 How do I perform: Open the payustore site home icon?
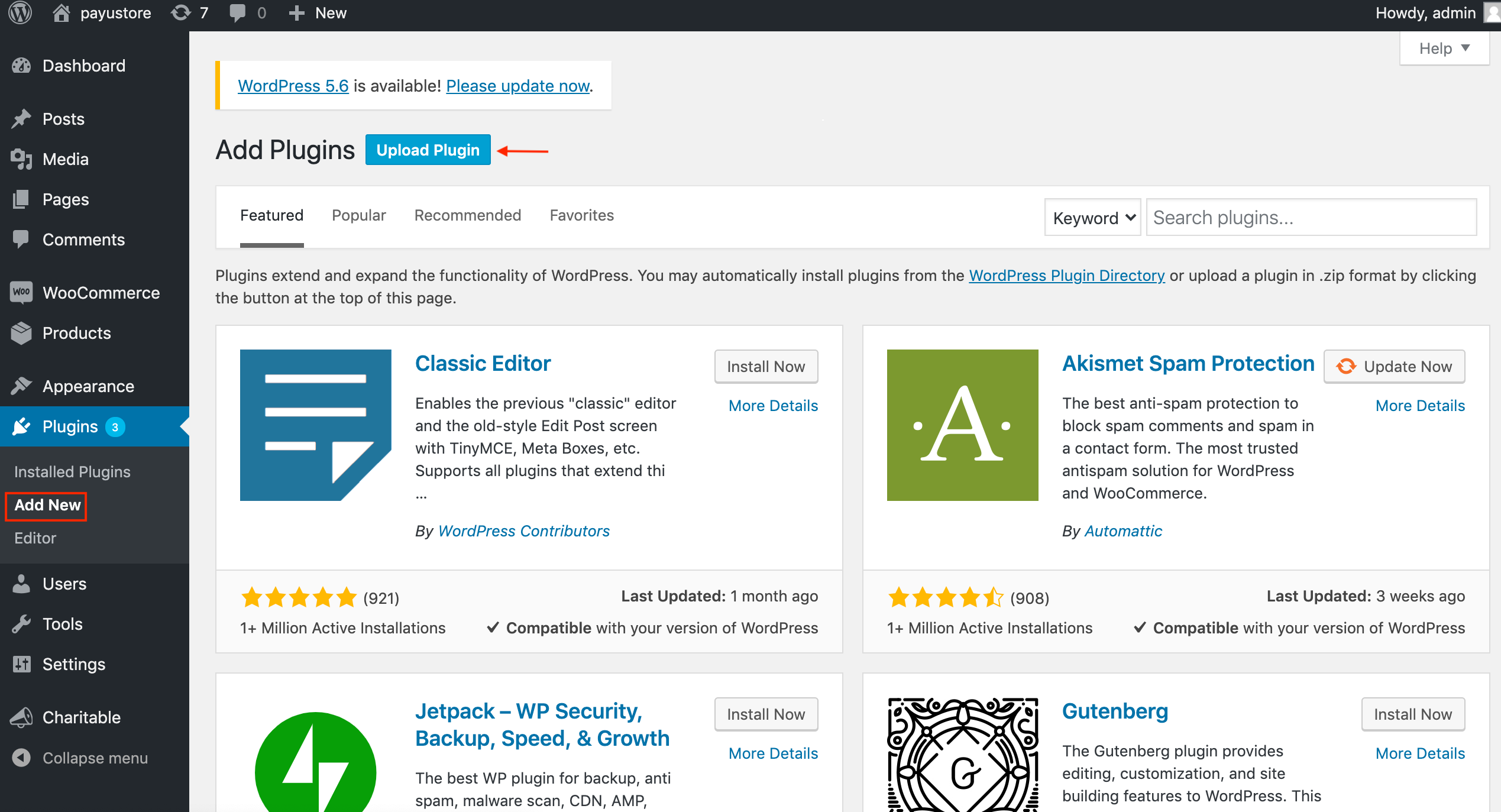click(61, 13)
